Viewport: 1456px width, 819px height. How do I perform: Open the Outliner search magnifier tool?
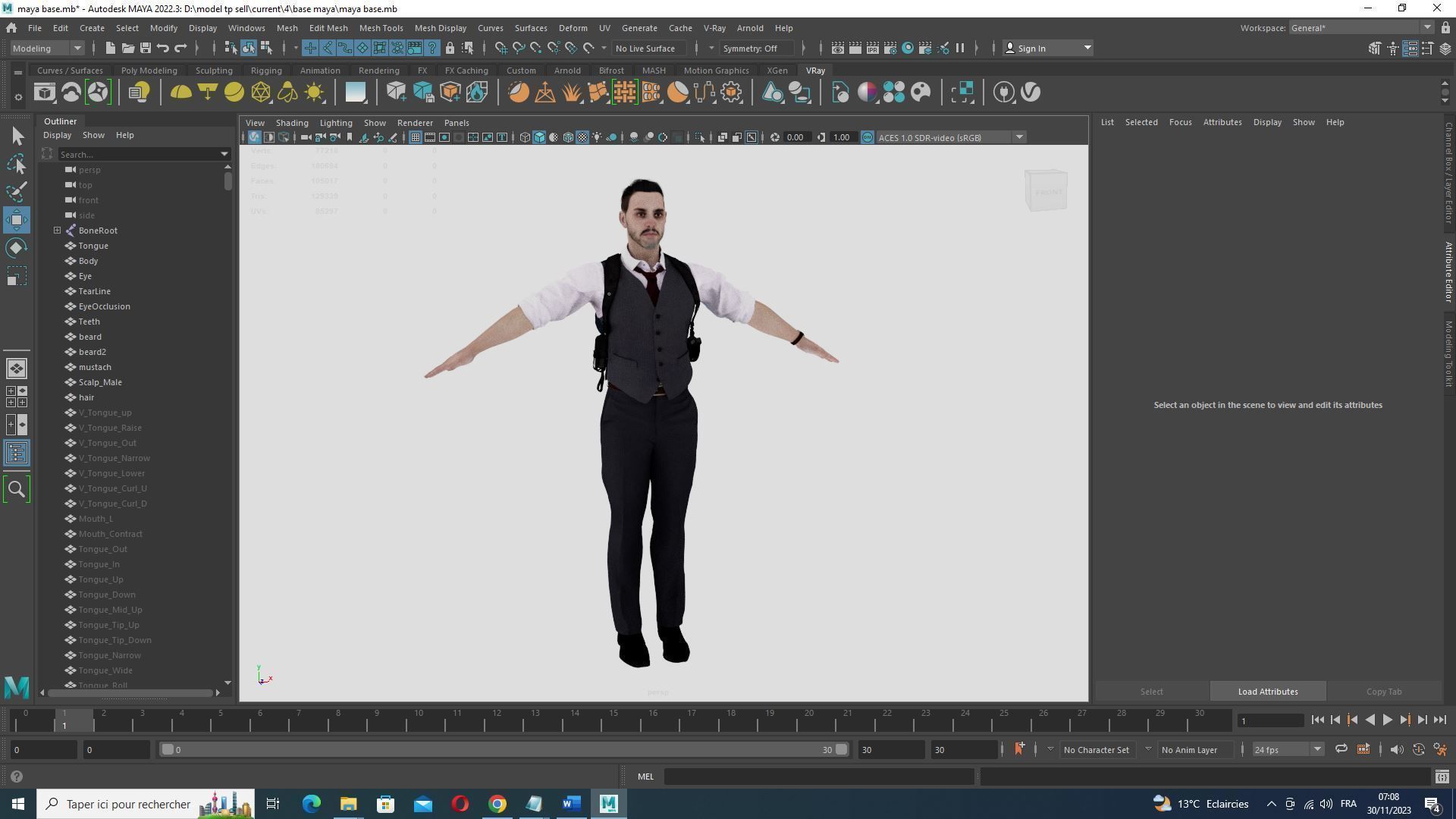point(17,489)
